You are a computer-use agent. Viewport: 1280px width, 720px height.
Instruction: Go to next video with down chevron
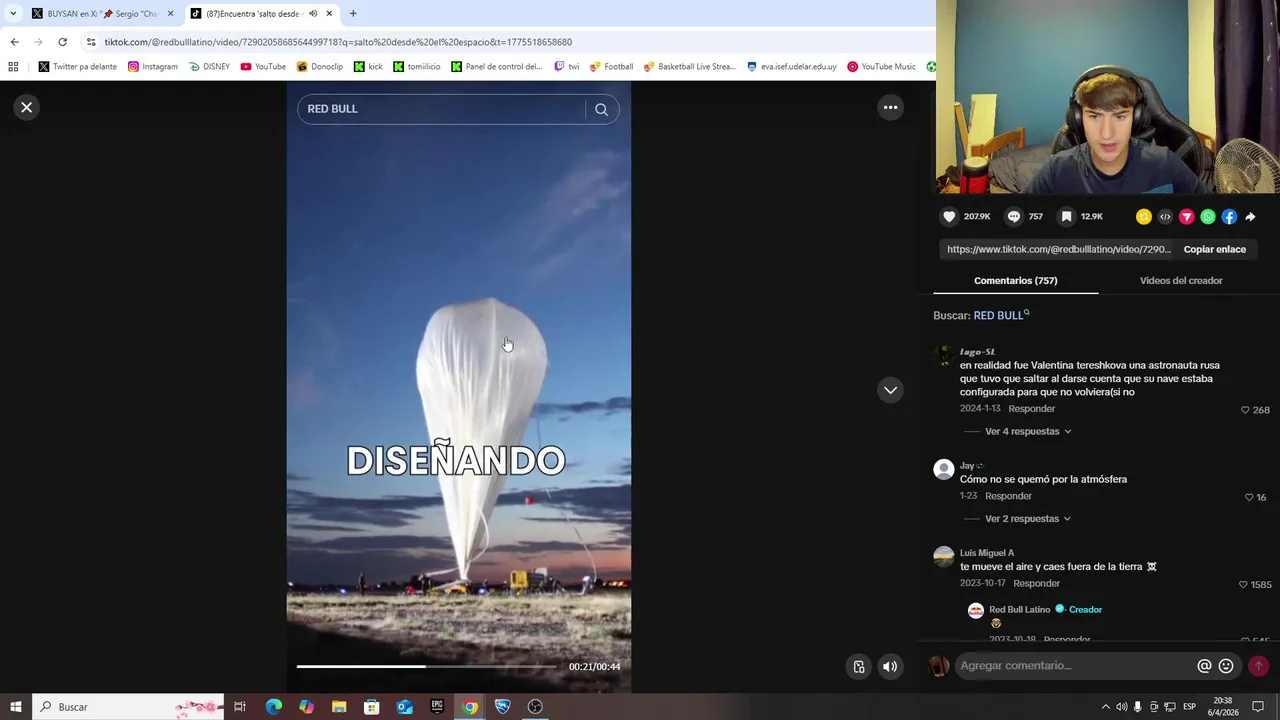click(x=890, y=390)
